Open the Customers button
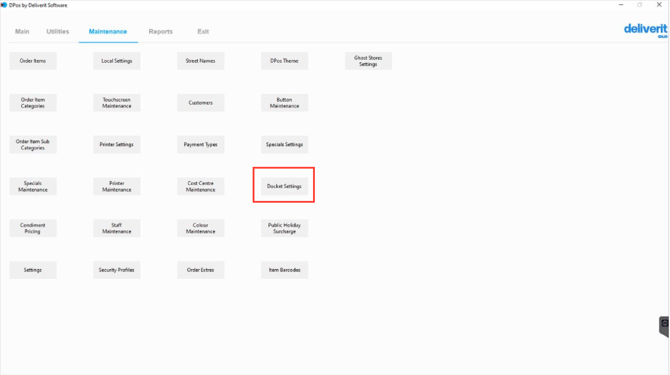The width and height of the screenshot is (670, 375). (200, 103)
